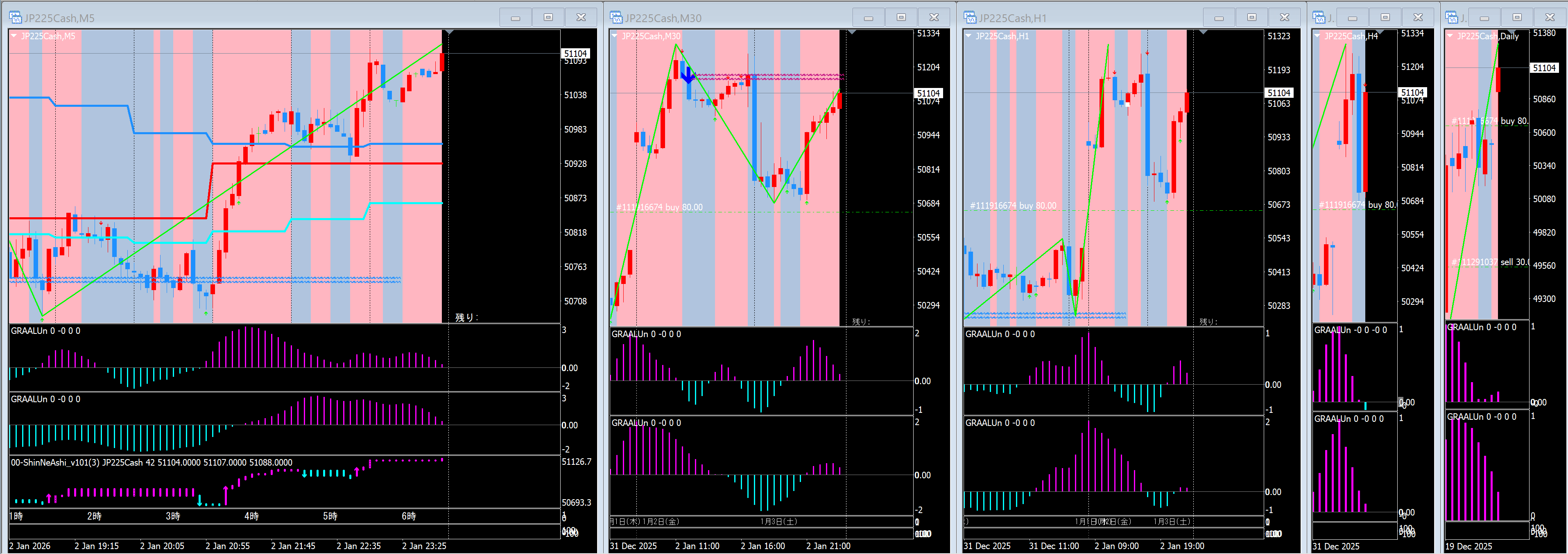Minimize the JP225Cash,M5 chart window
1568x554 pixels.
point(516,18)
